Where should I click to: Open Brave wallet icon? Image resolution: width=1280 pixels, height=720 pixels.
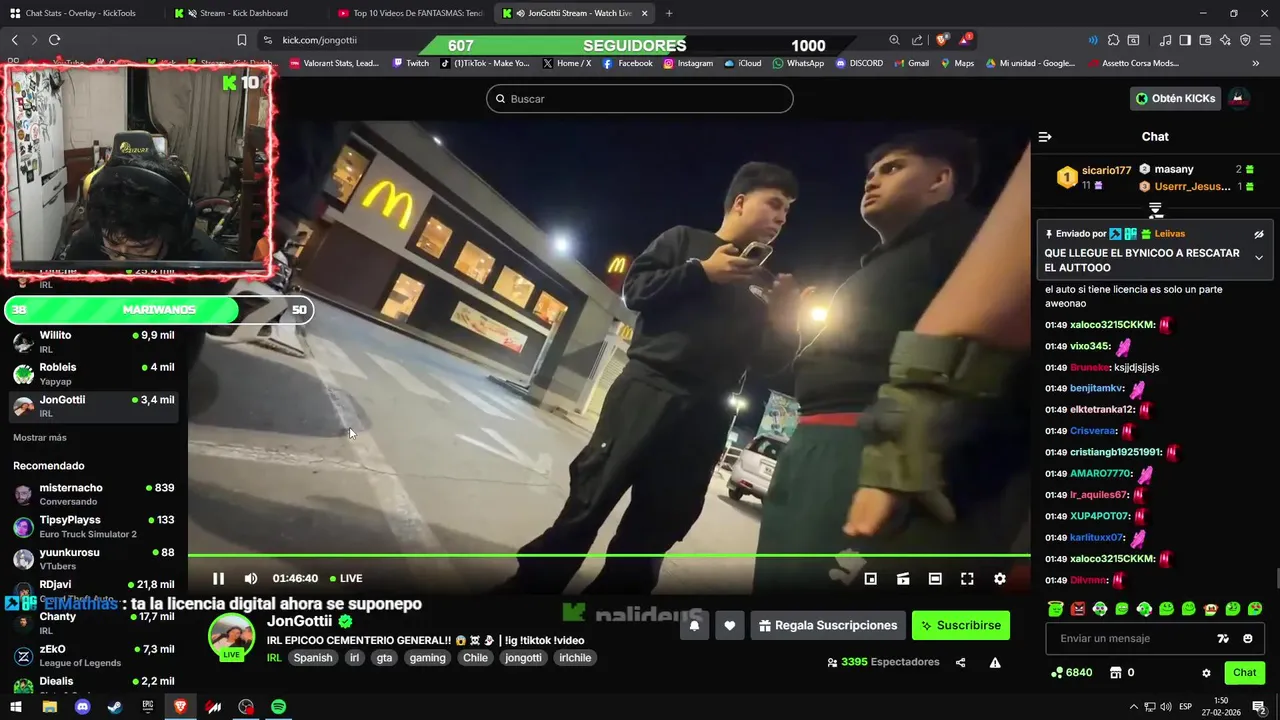point(1206,40)
